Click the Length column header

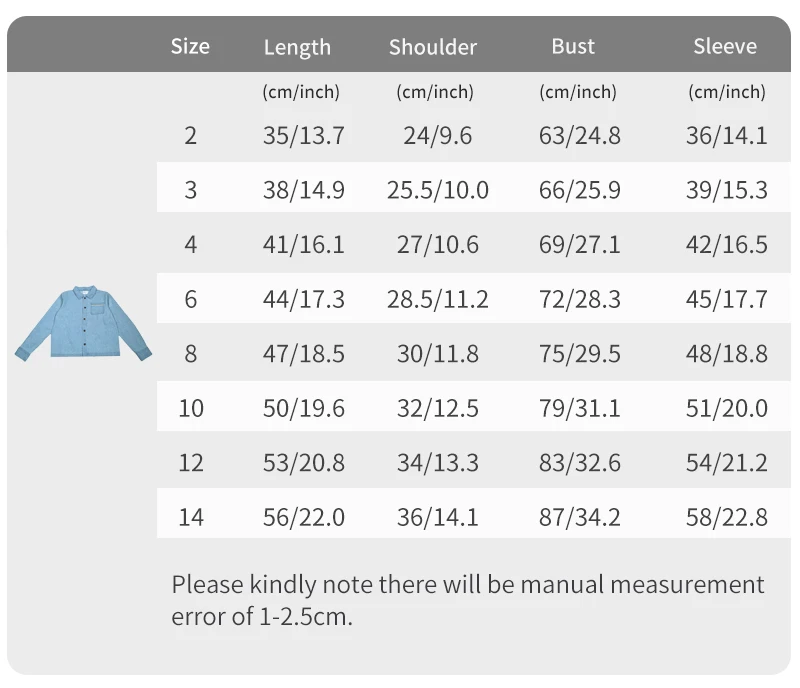point(297,47)
